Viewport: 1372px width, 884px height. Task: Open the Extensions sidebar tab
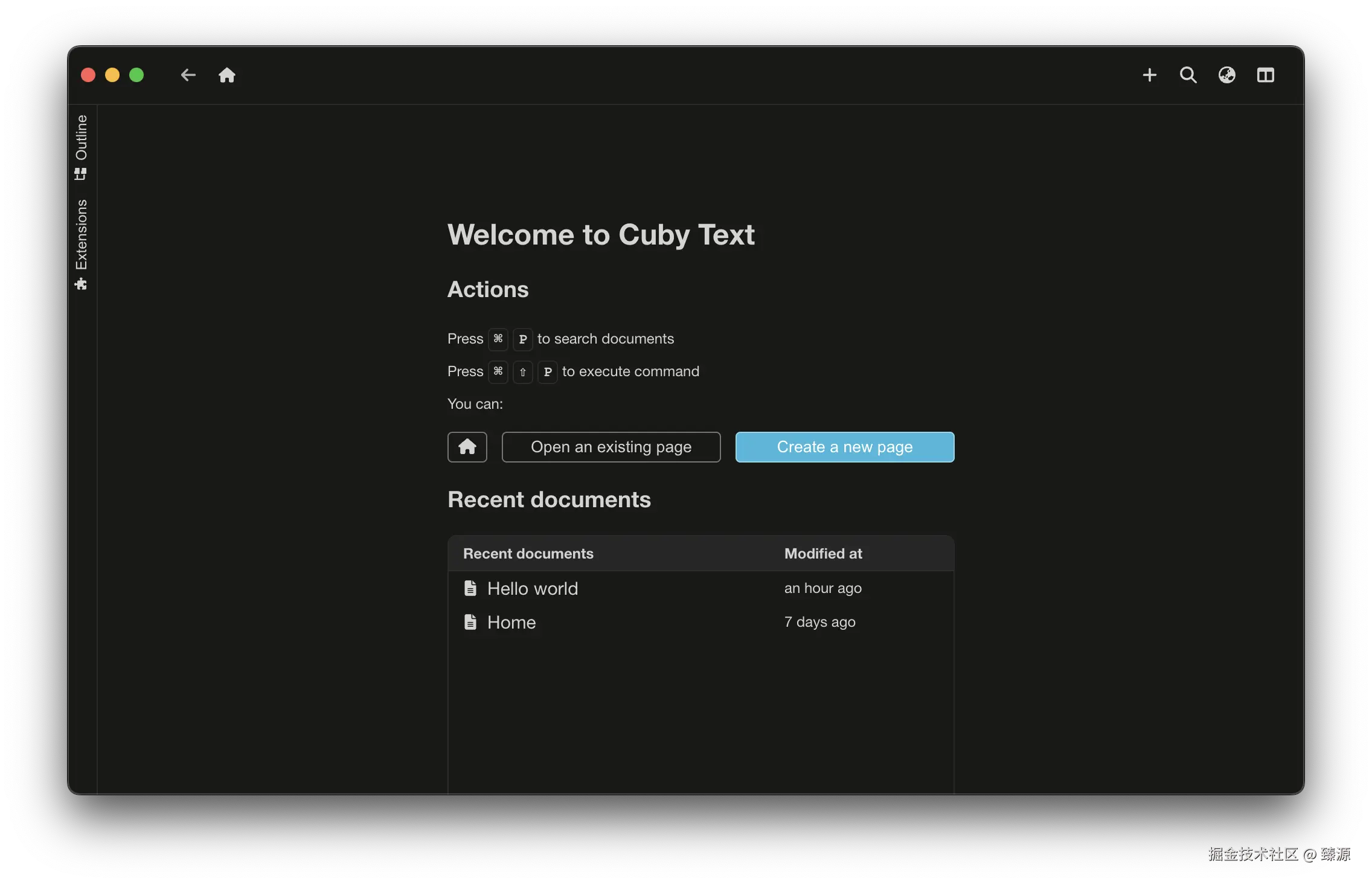81,245
